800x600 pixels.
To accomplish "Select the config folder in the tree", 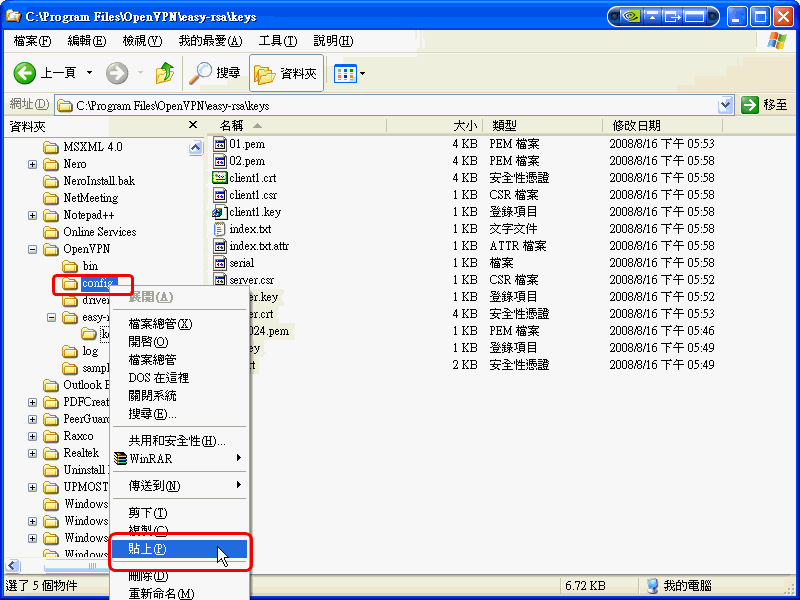I will [x=90, y=283].
